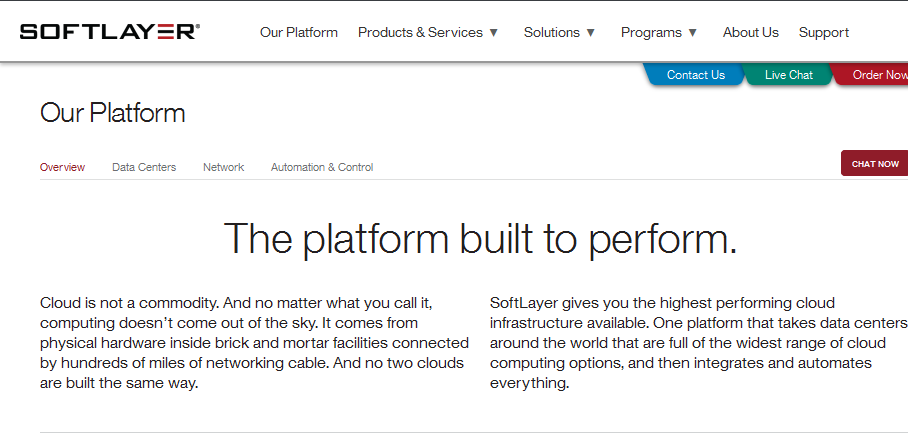Select the Overview tab

tap(62, 167)
